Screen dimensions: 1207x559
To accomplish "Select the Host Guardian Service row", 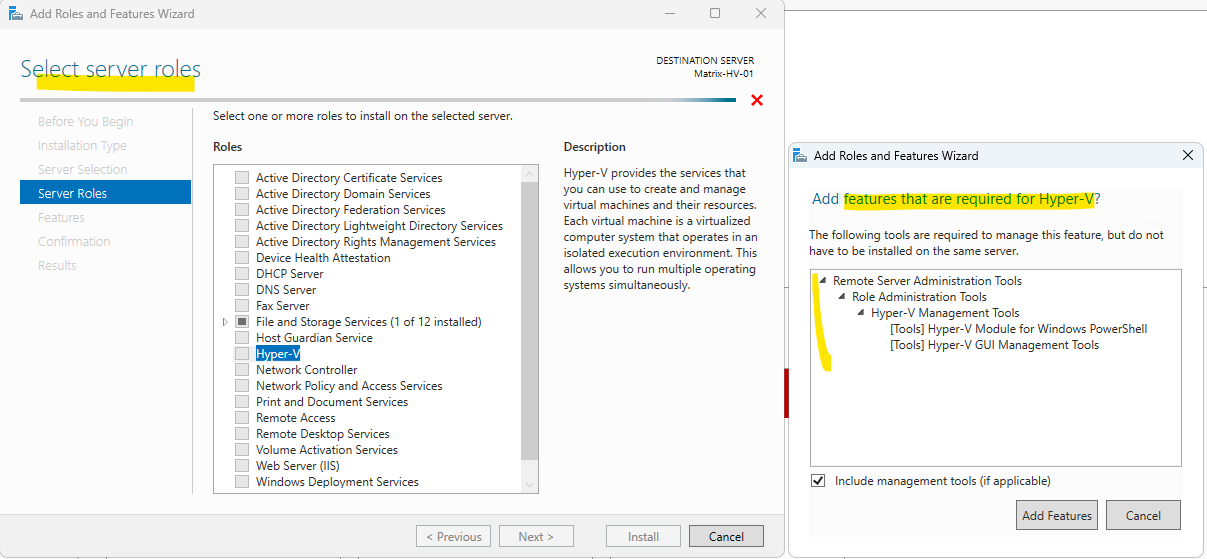I will point(314,338).
